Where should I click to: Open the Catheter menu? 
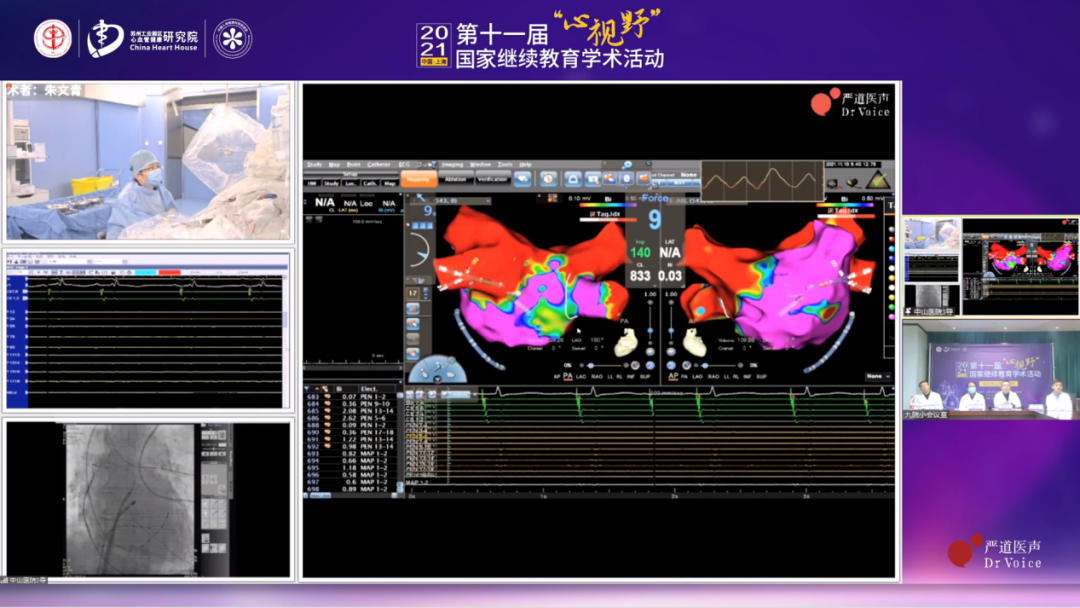[x=379, y=164]
